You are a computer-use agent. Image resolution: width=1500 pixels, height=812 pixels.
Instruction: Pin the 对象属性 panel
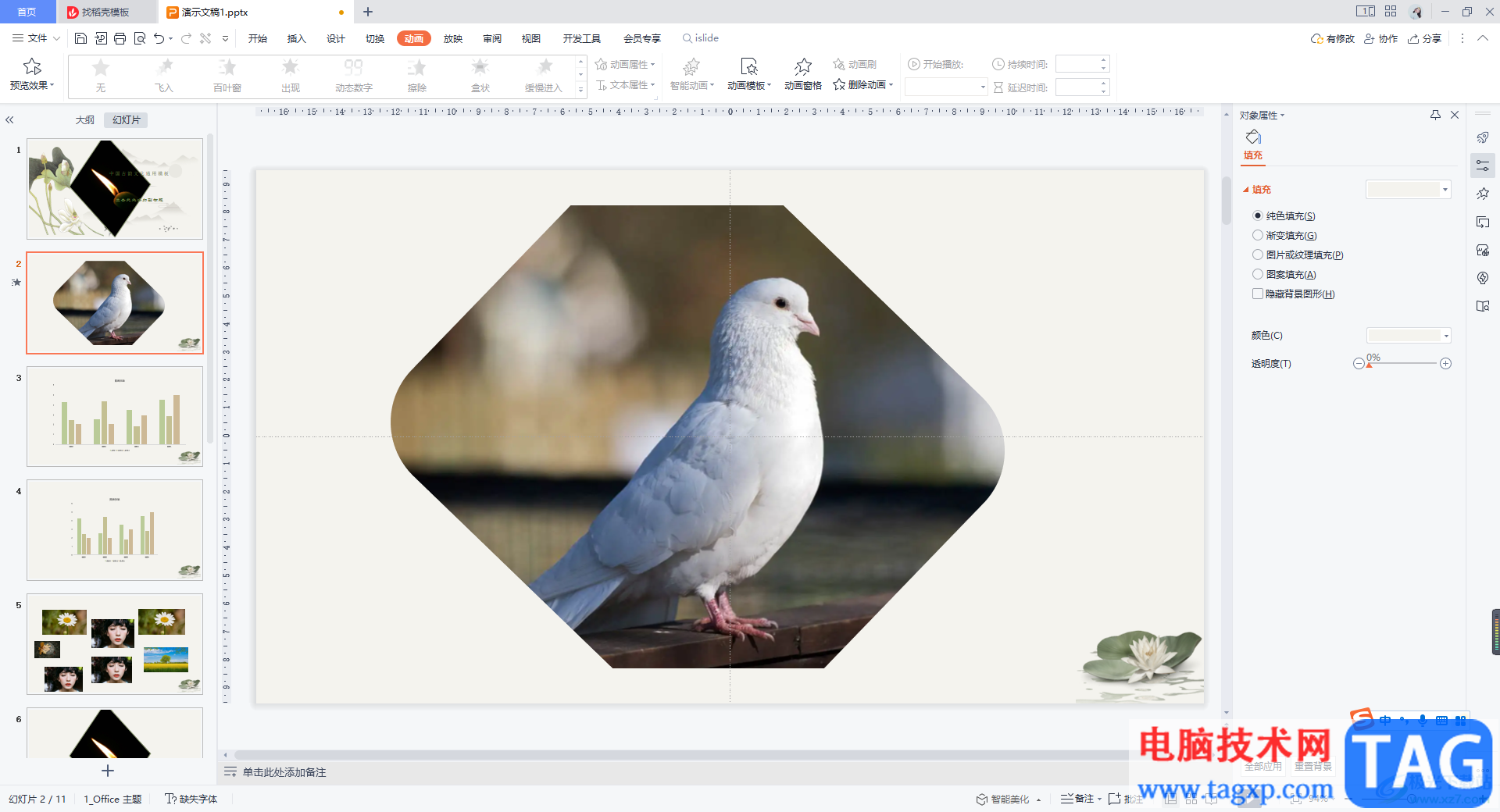(1435, 115)
